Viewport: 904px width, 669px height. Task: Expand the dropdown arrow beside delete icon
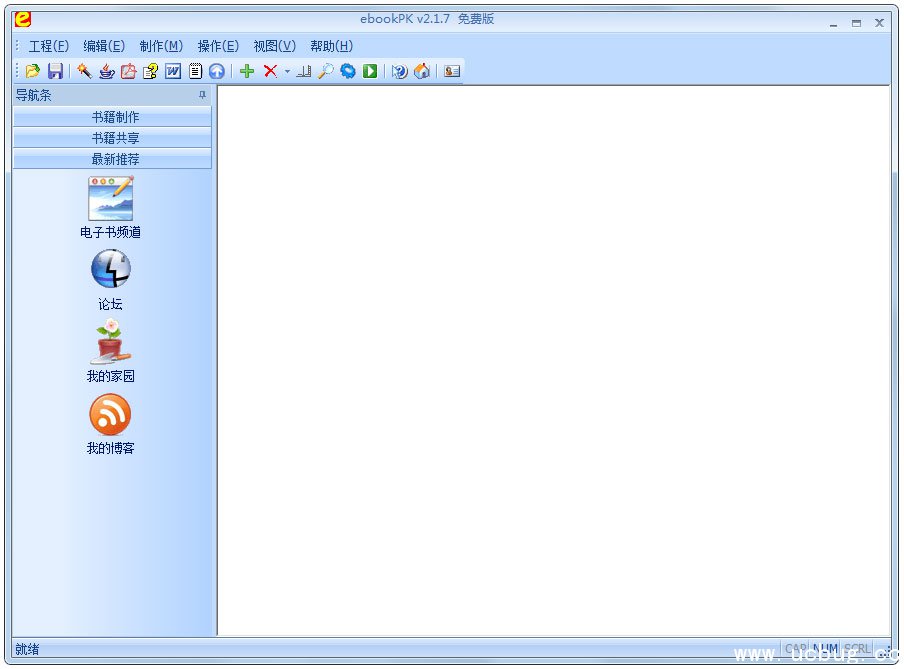287,72
